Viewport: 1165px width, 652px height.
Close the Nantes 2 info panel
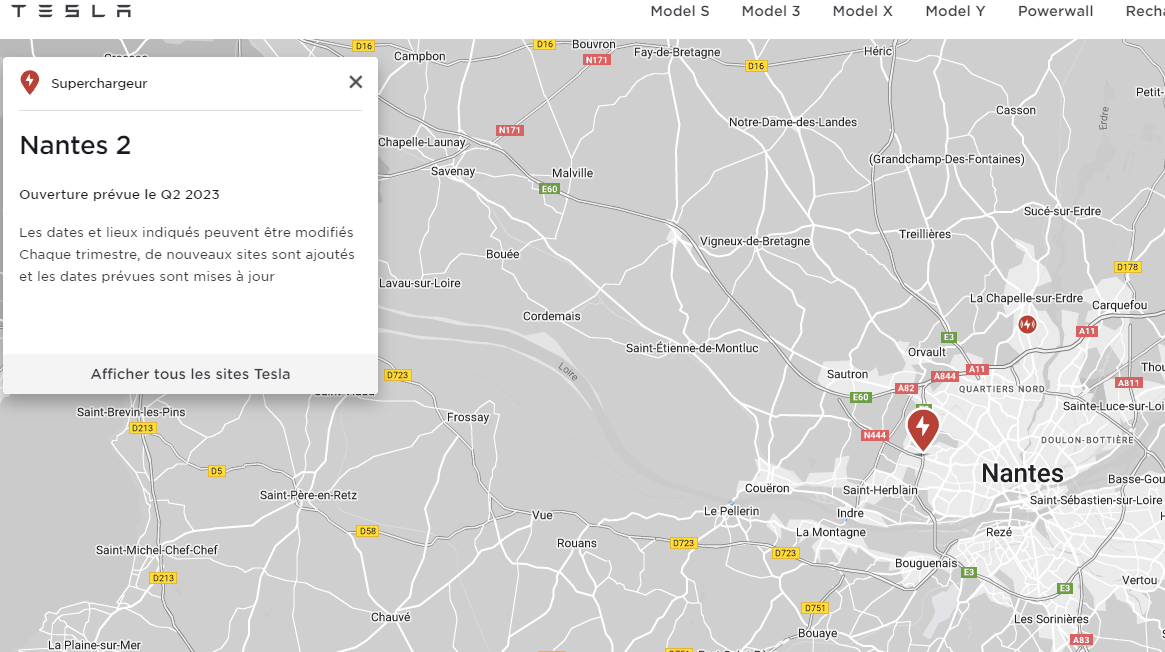coord(356,82)
